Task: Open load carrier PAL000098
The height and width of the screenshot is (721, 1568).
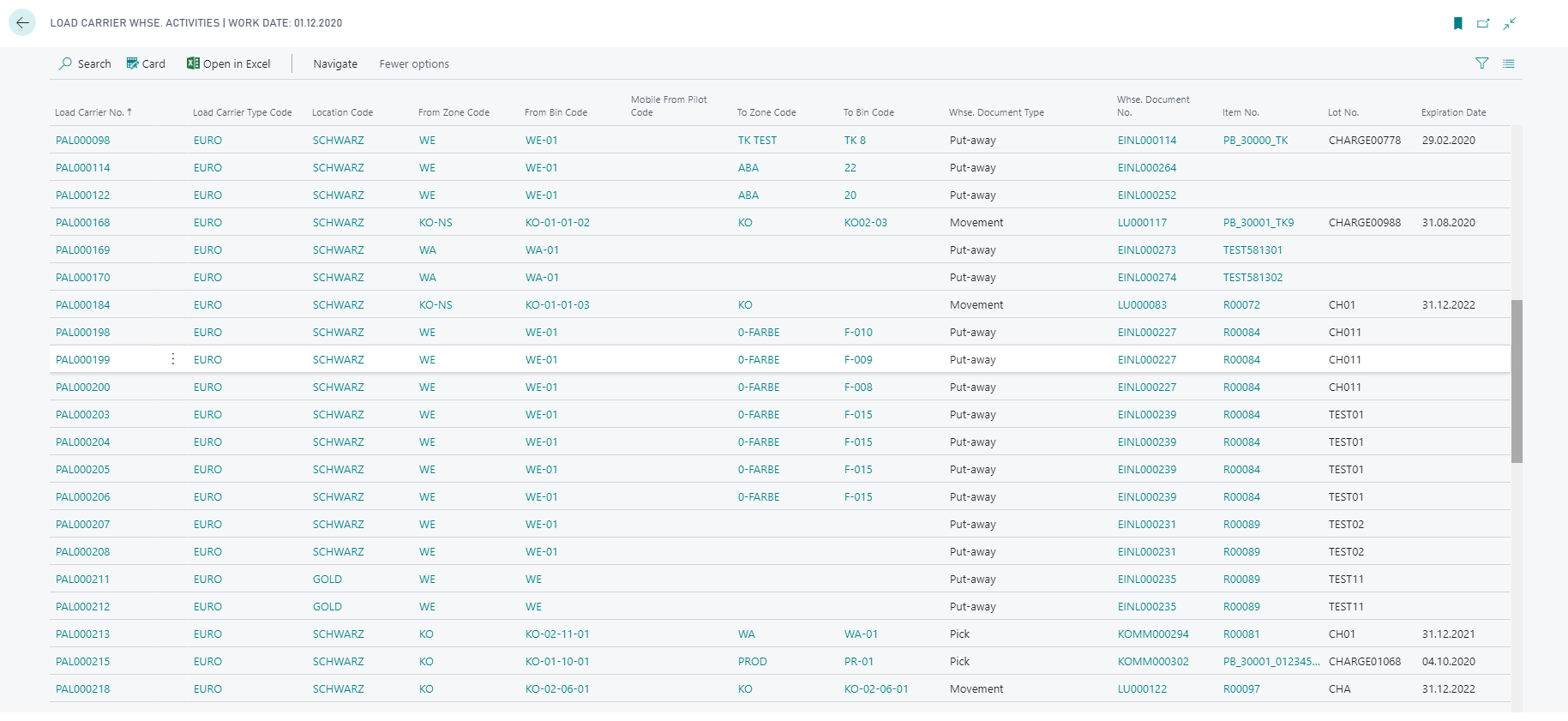Action: pos(83,140)
